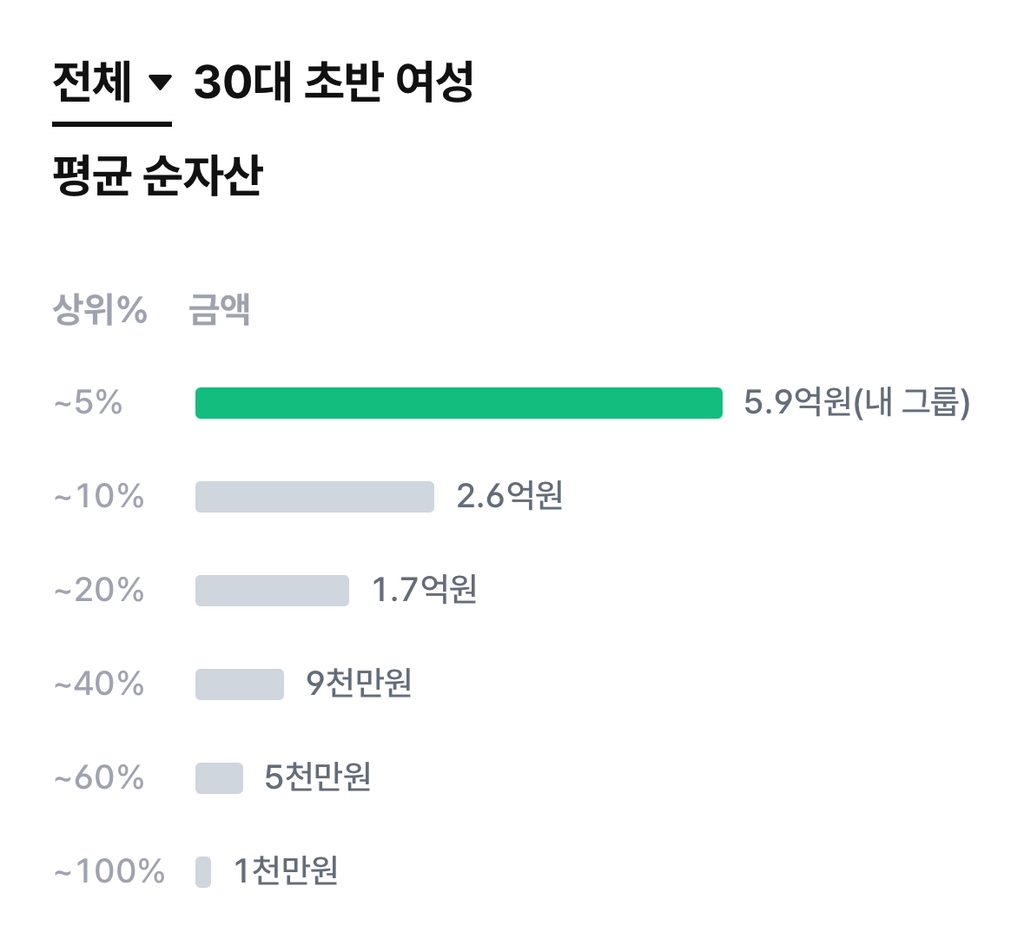Click the ~60% row label

[98, 778]
